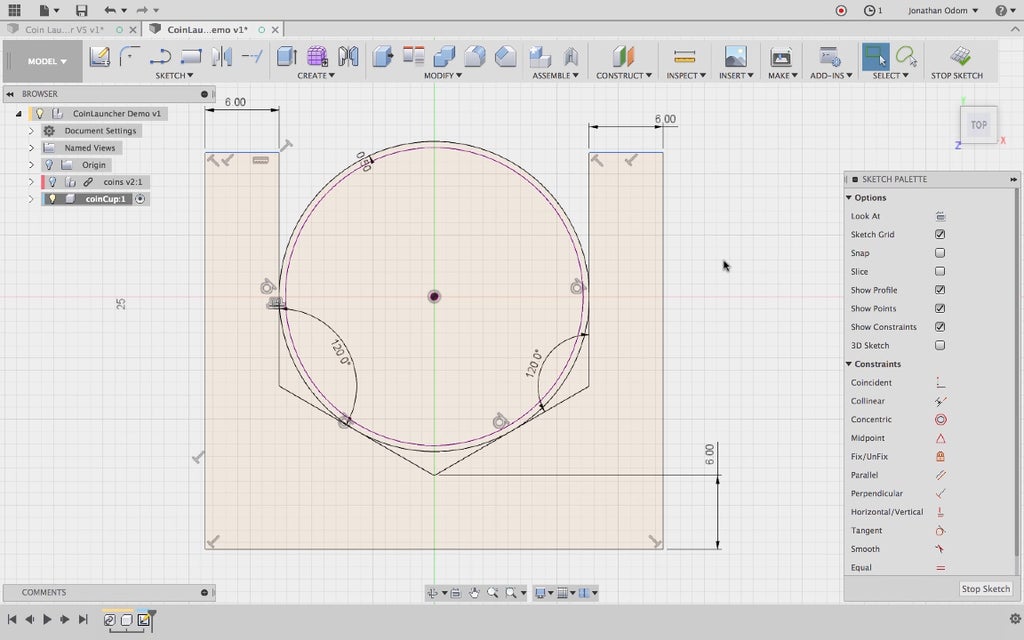Expand the Named Views tree node
The image size is (1024, 640).
click(x=31, y=148)
